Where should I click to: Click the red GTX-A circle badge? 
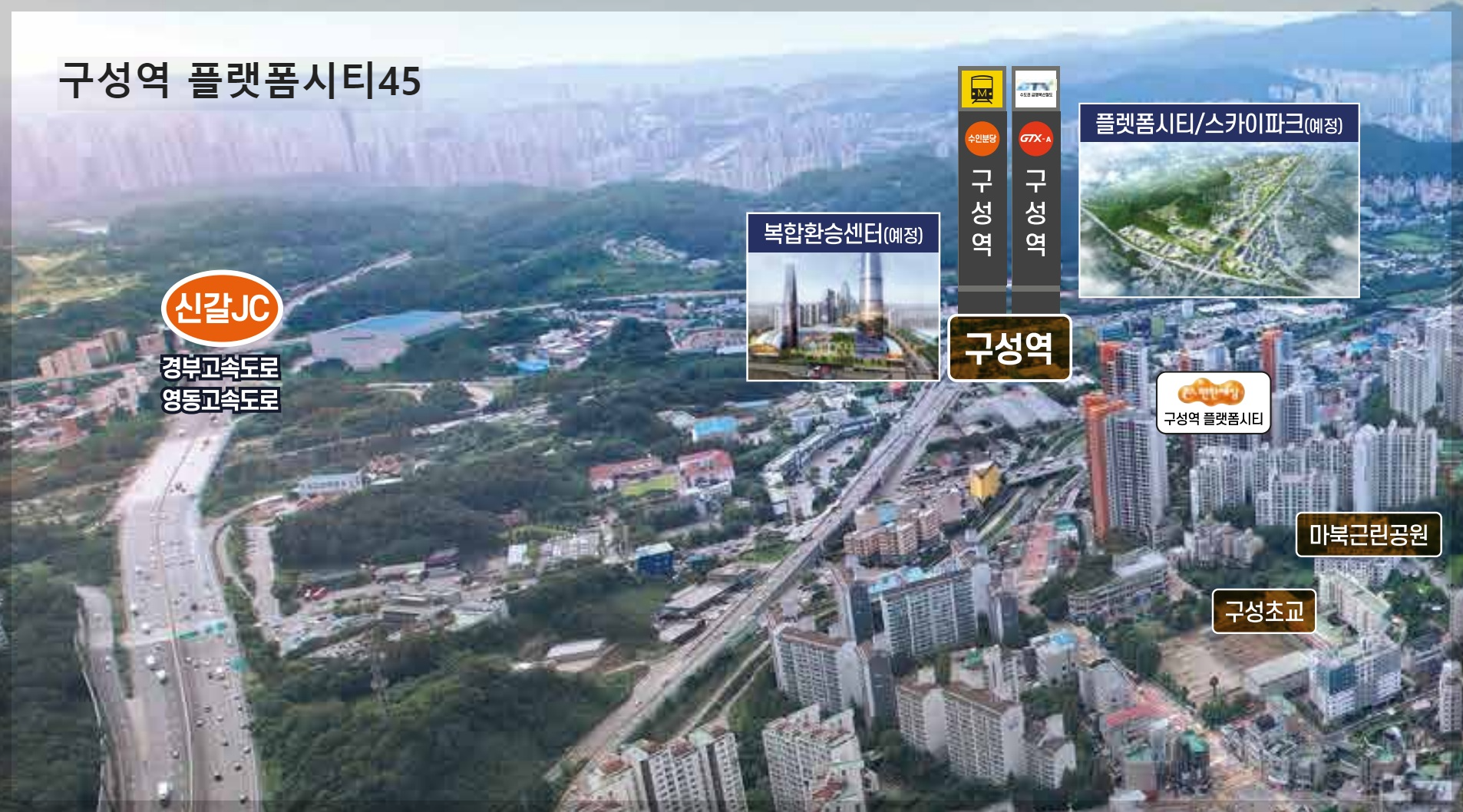[x=1035, y=139]
